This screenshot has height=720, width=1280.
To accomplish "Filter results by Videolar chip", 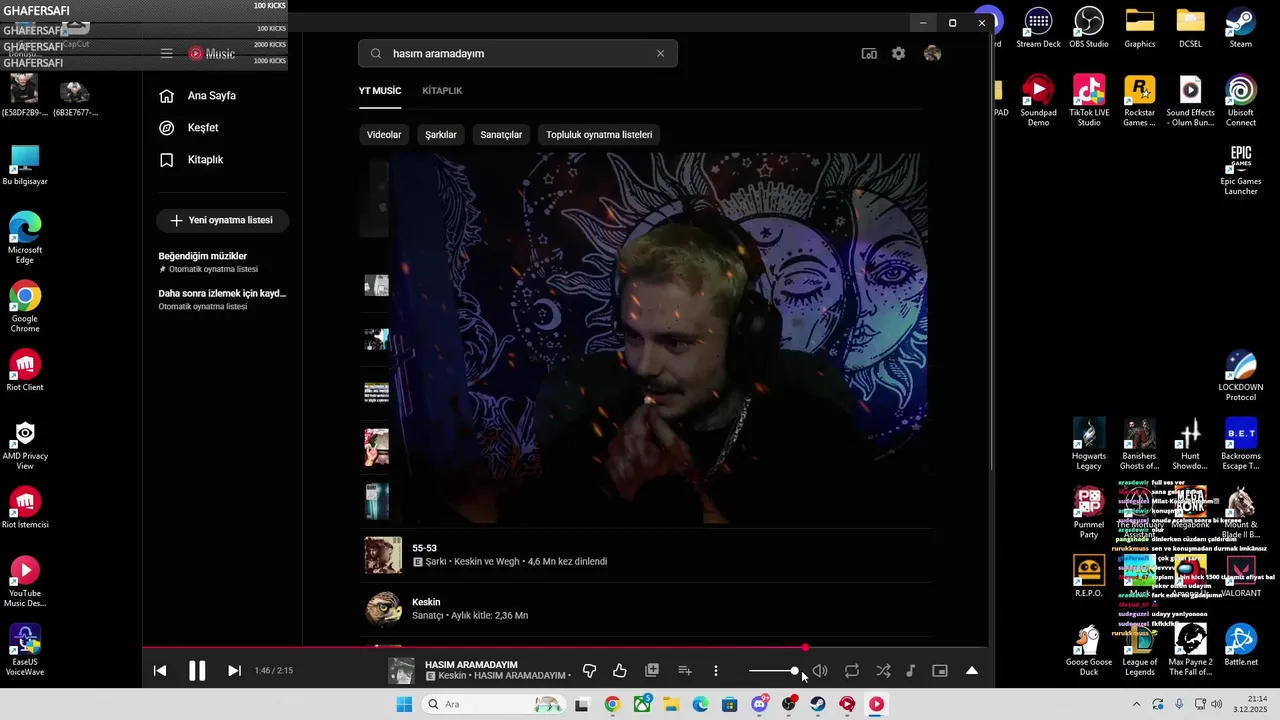I will 384,135.
